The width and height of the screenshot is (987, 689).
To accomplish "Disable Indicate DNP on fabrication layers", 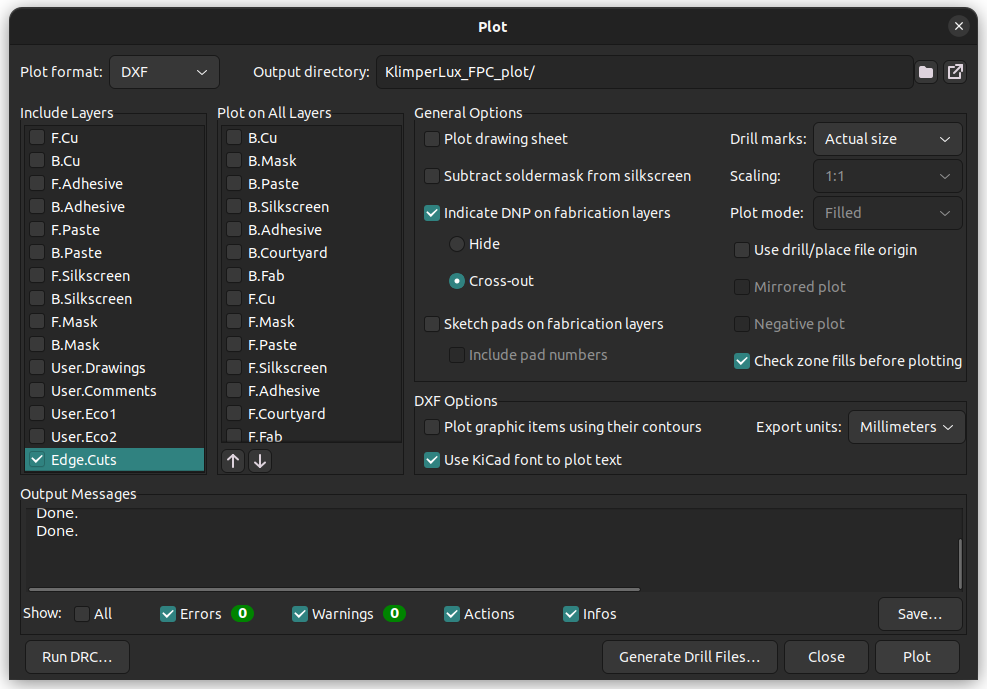I will point(432,213).
